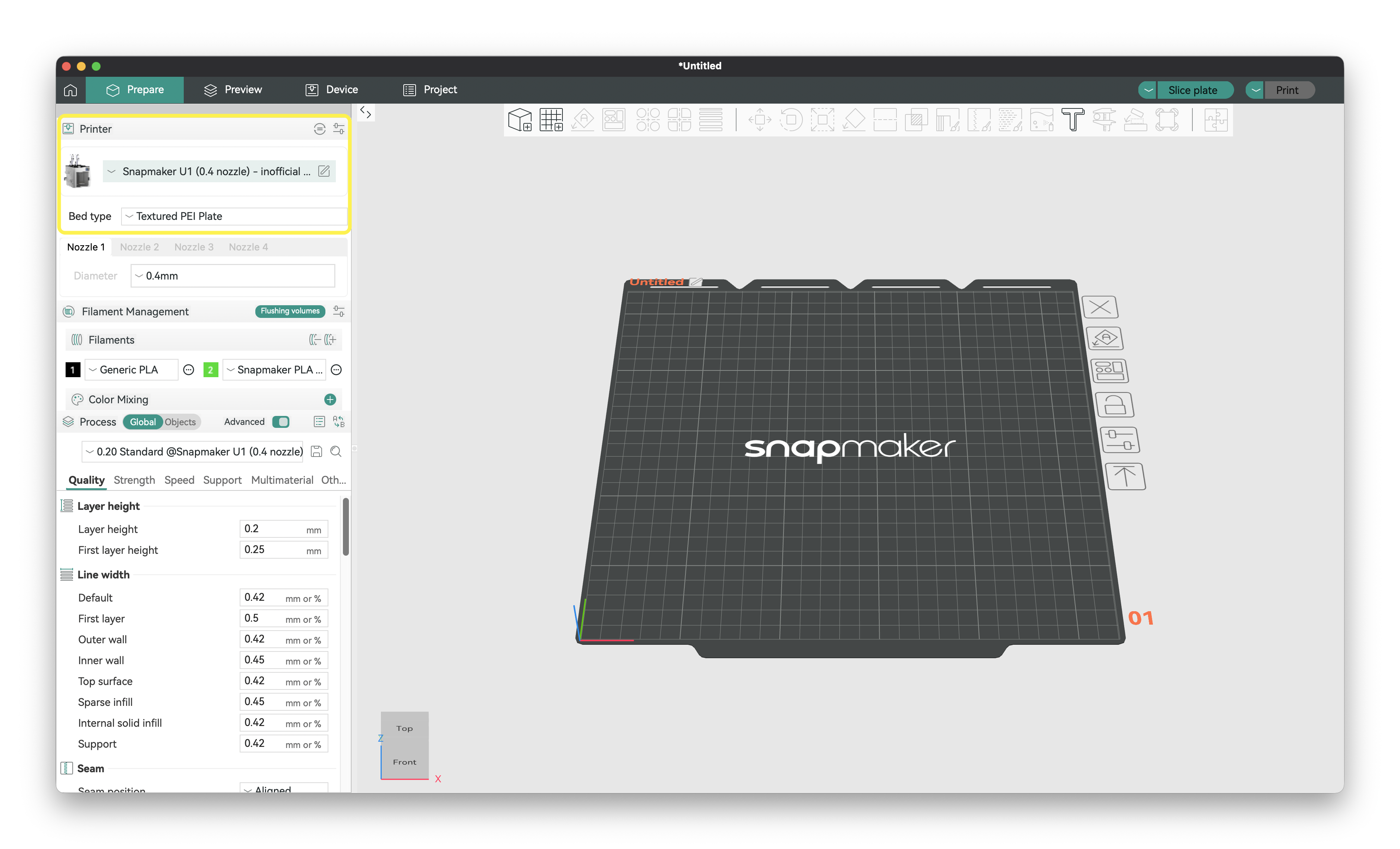1400x849 pixels.
Task: Switch process scope to Global
Action: pos(143,422)
